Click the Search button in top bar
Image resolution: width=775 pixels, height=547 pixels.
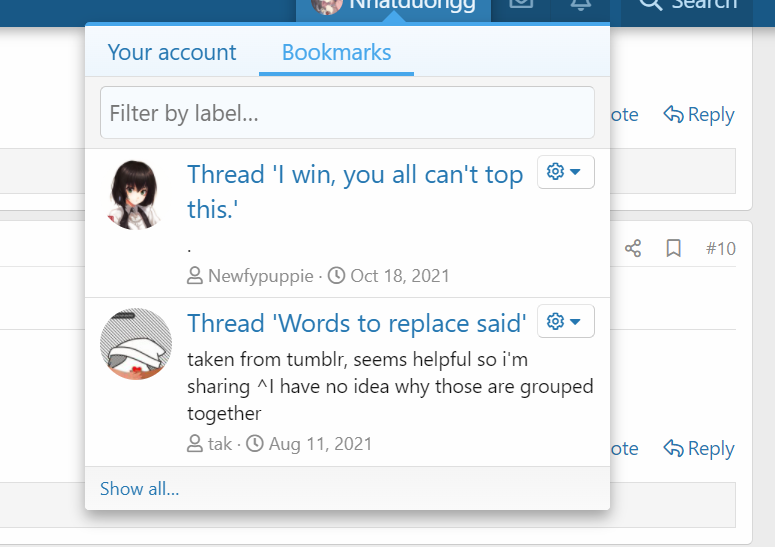[x=688, y=5]
